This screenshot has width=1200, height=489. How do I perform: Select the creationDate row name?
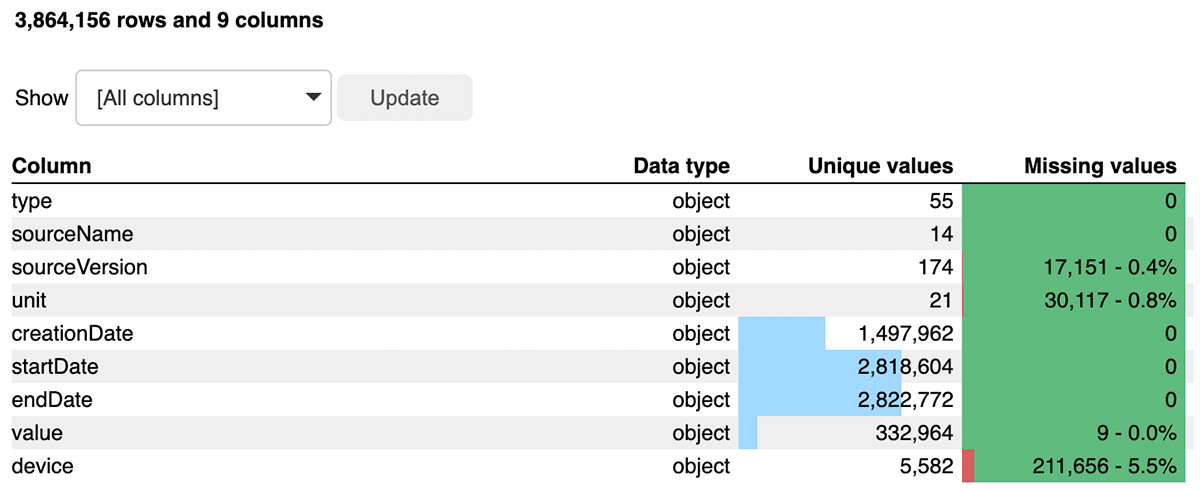(x=72, y=333)
